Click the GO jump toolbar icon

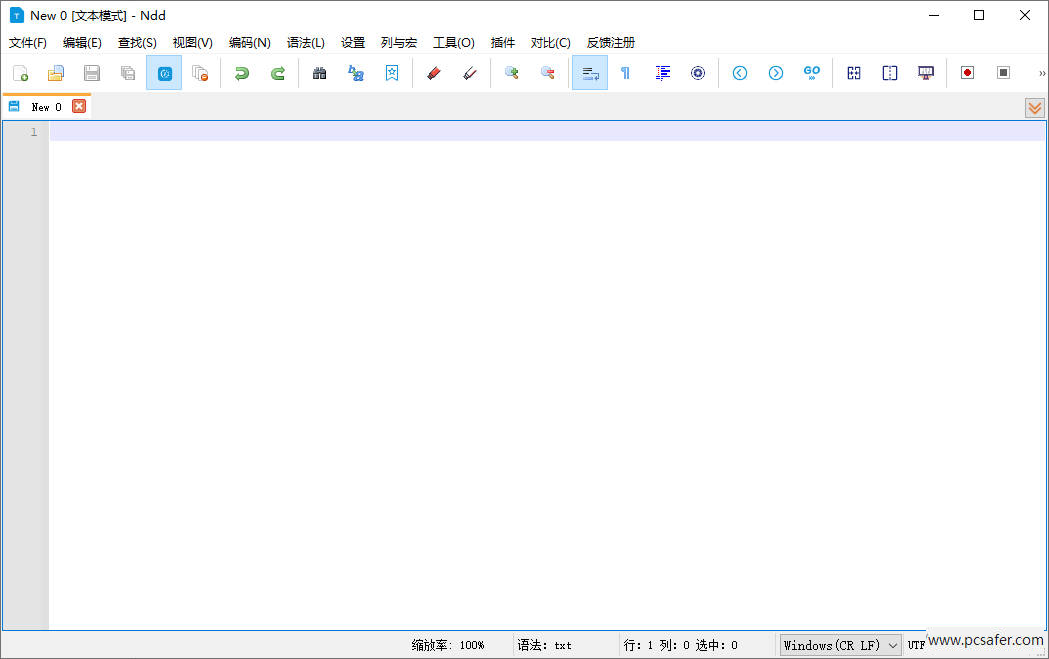click(812, 73)
